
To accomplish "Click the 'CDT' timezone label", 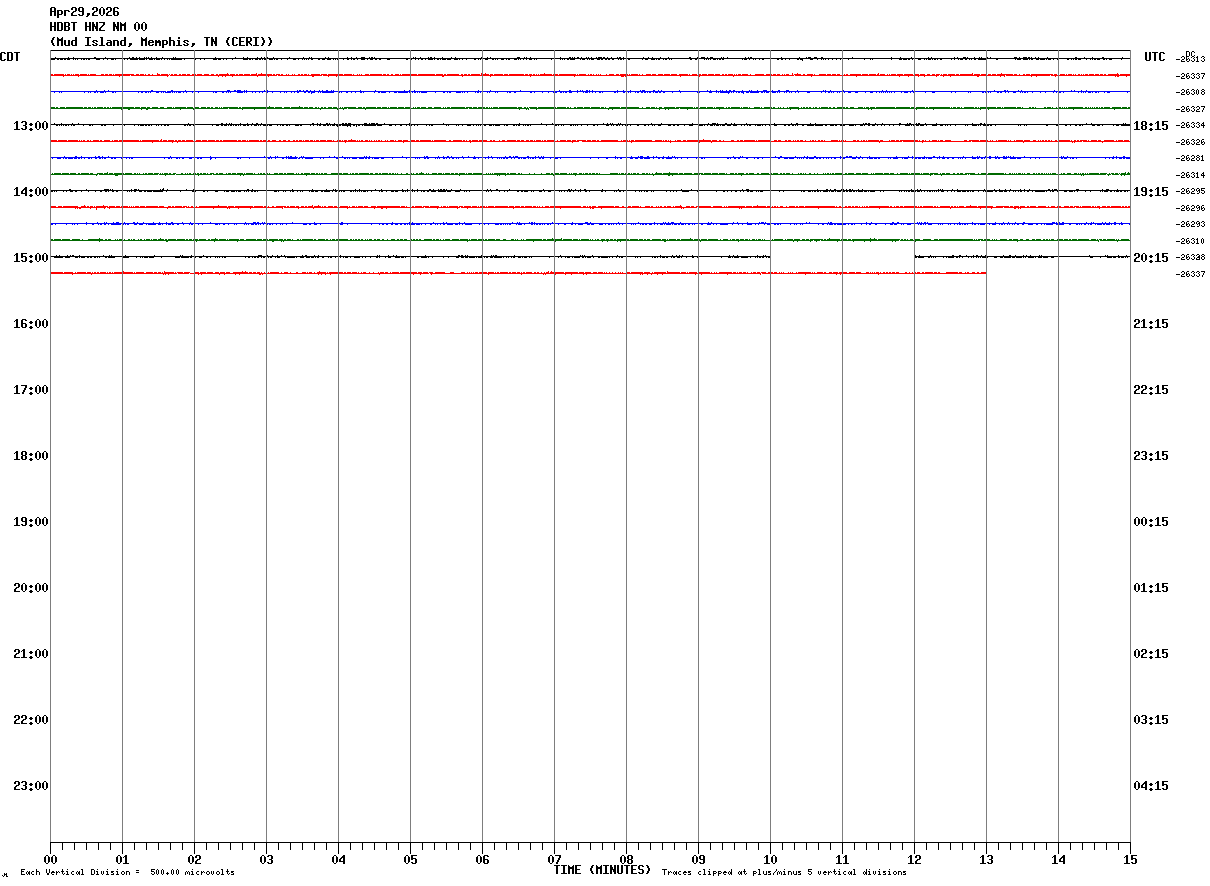I will (10, 57).
